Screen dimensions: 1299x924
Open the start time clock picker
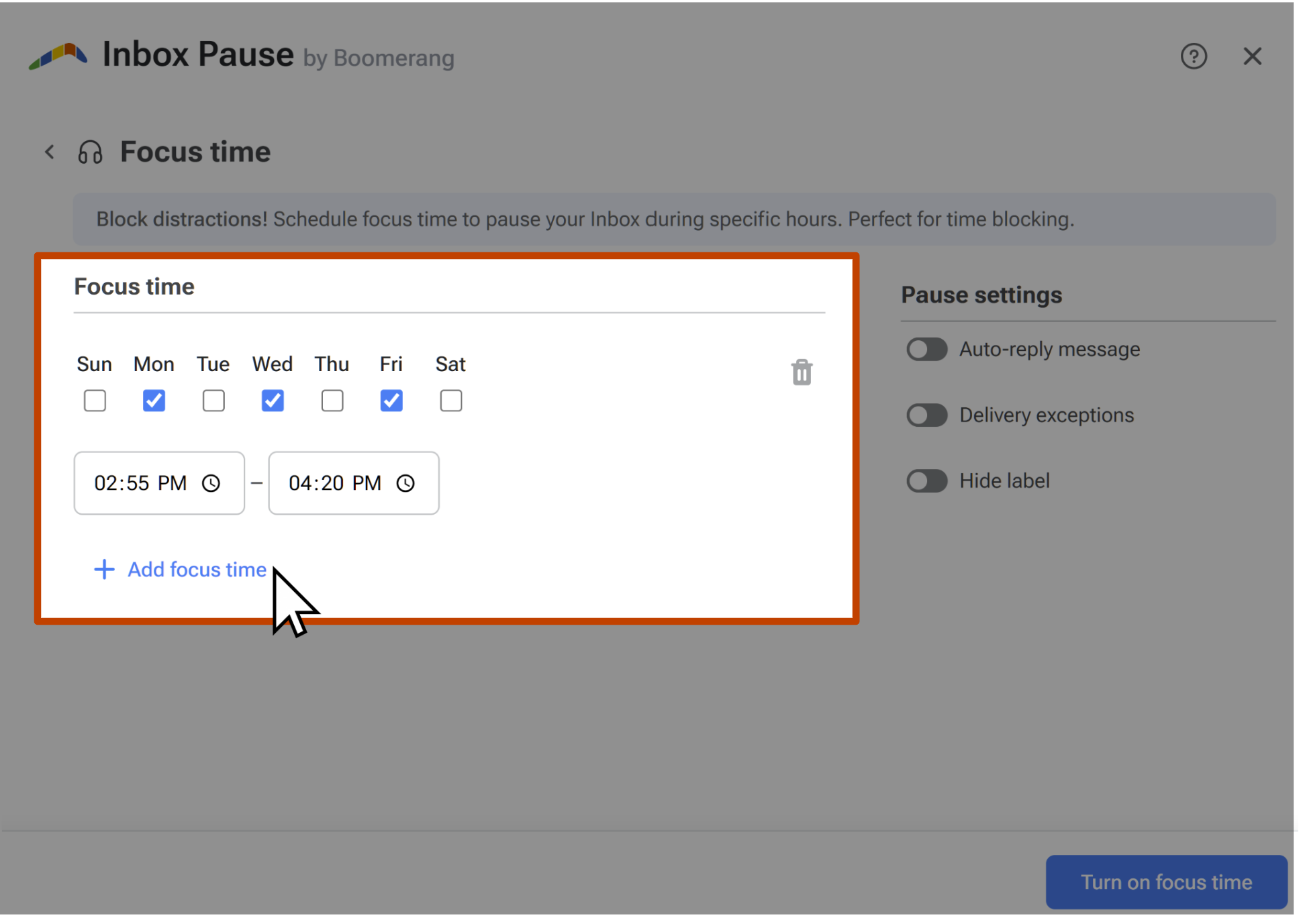(211, 483)
